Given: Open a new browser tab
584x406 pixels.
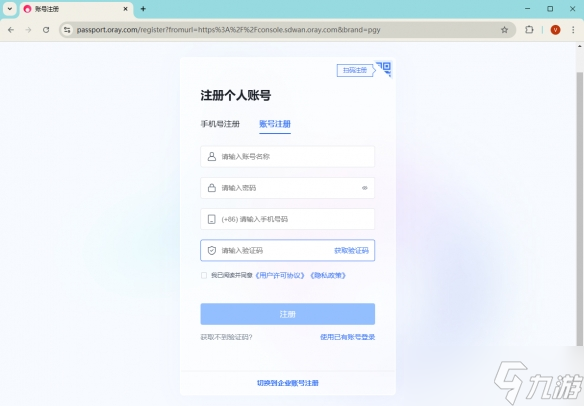Looking at the screenshot, I should click(x=143, y=9).
